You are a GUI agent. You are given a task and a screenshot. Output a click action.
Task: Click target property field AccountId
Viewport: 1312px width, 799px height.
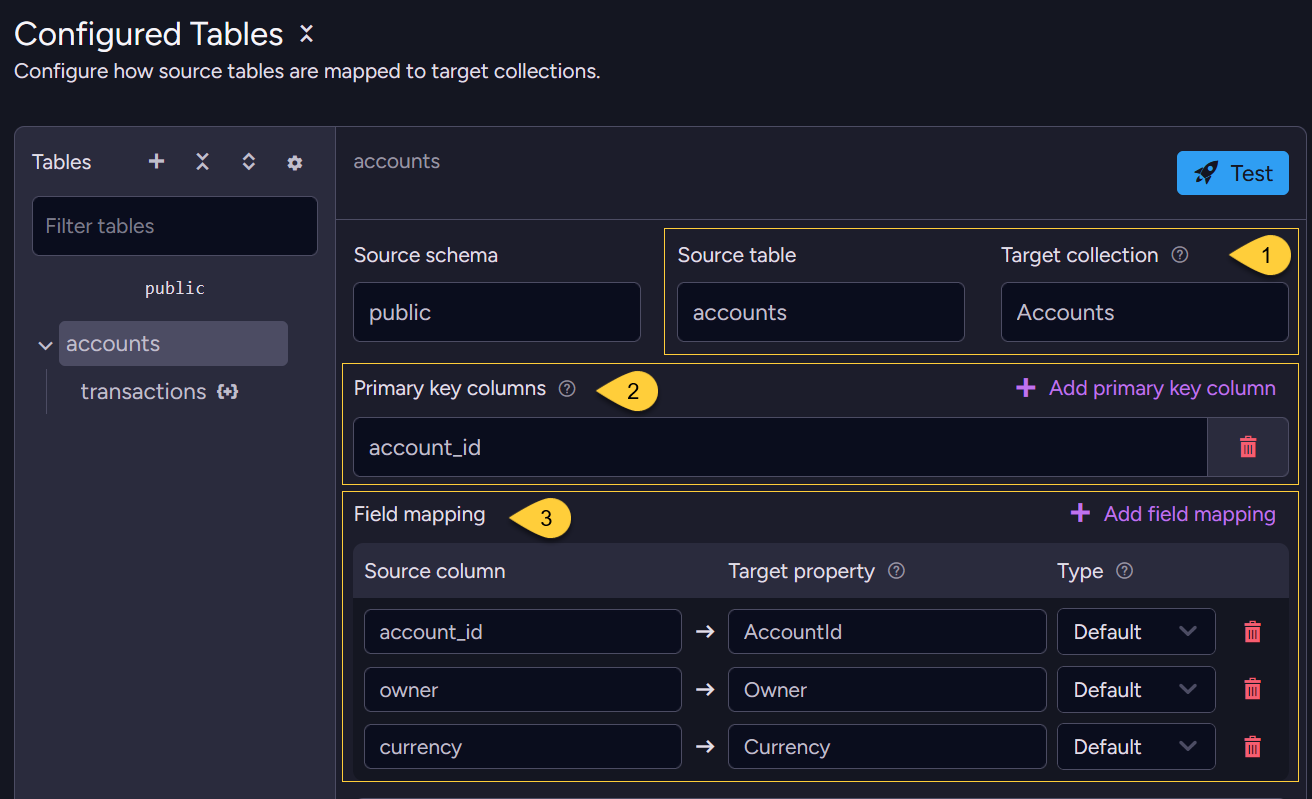(x=887, y=632)
